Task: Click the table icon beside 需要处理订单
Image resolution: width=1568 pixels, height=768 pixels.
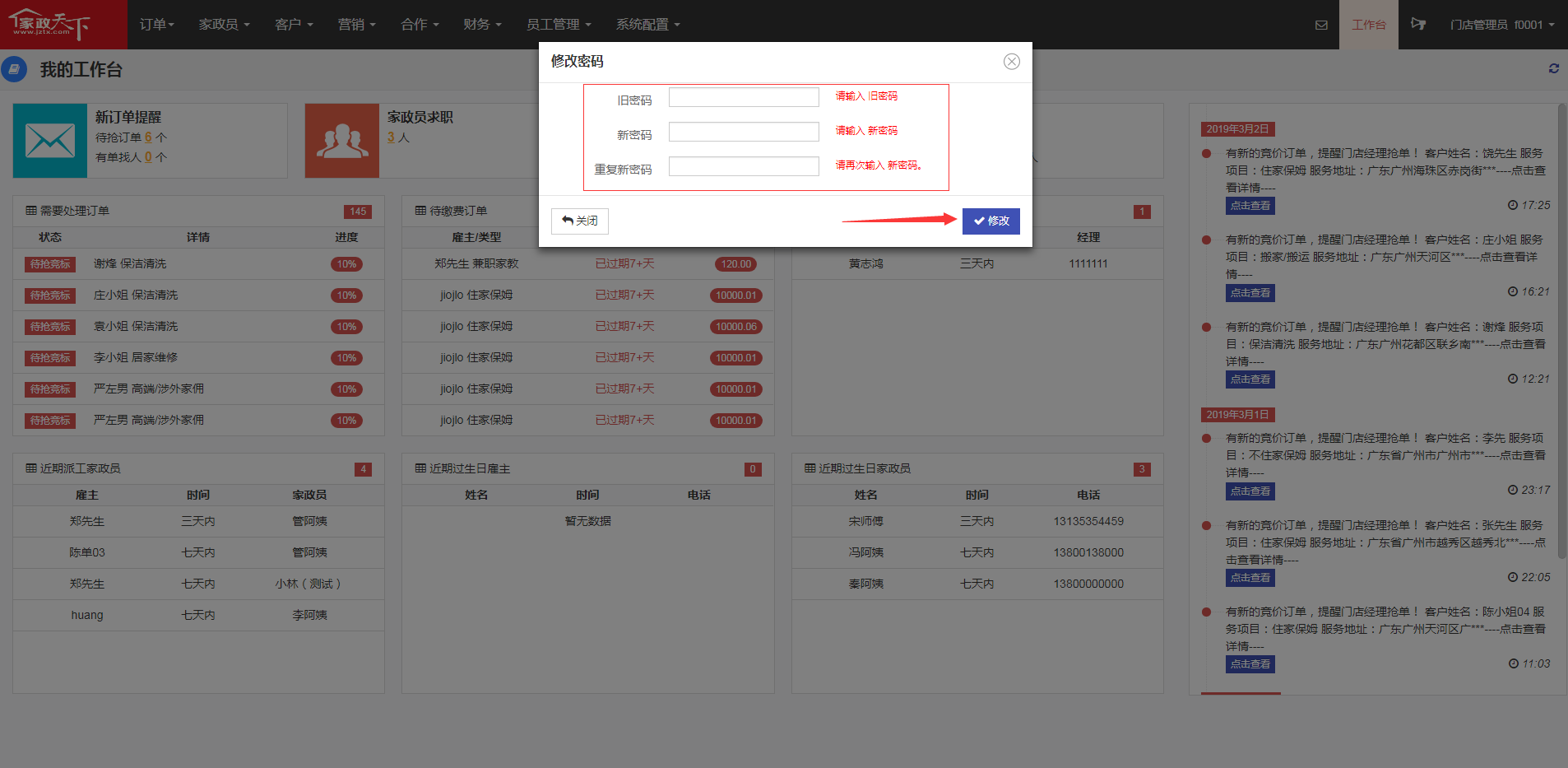Action: pos(31,211)
